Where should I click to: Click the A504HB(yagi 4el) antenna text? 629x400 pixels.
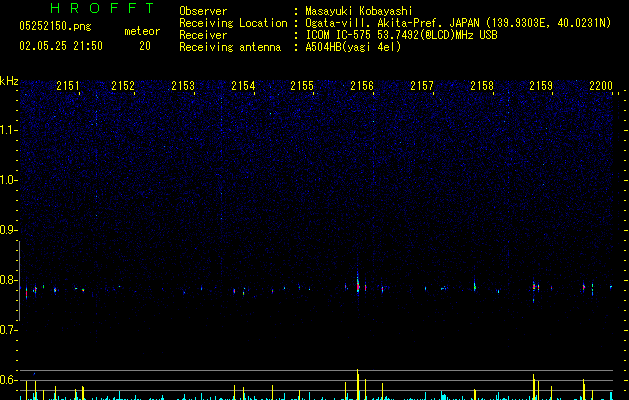click(x=353, y=47)
